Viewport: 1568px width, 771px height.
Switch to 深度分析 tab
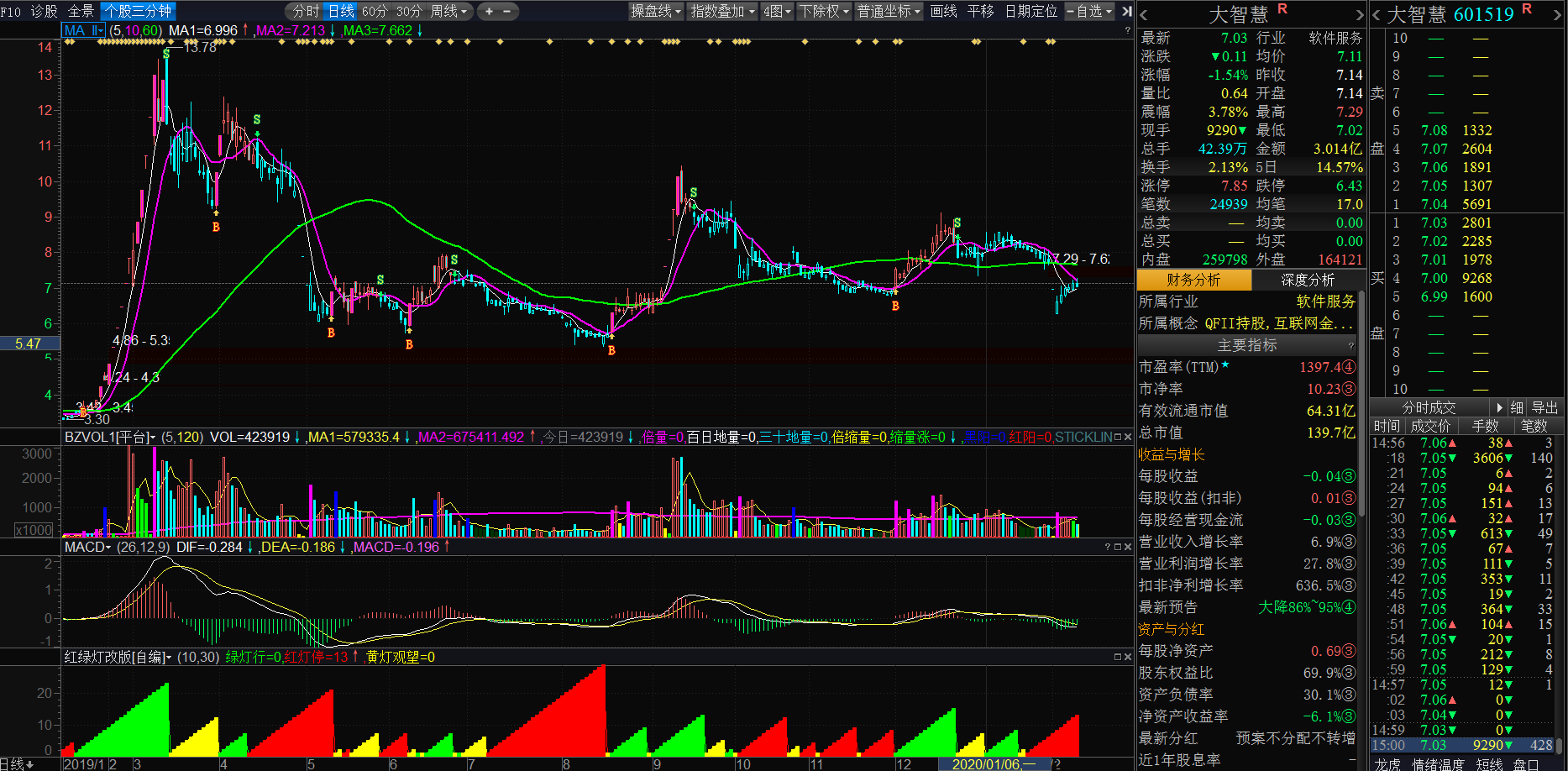pyautogui.click(x=1307, y=280)
